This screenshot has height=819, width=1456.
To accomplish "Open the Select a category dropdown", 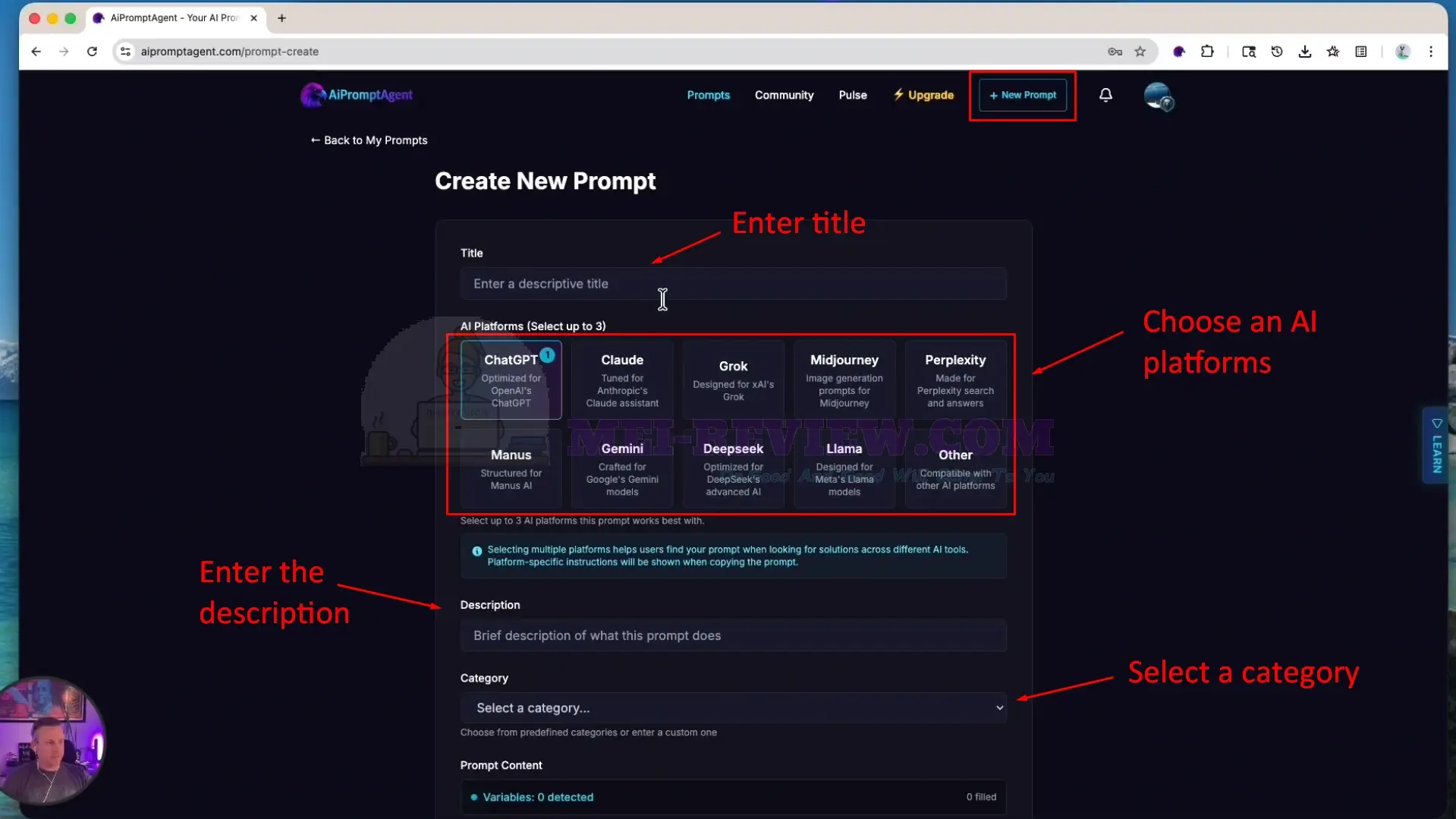I will click(x=733, y=707).
